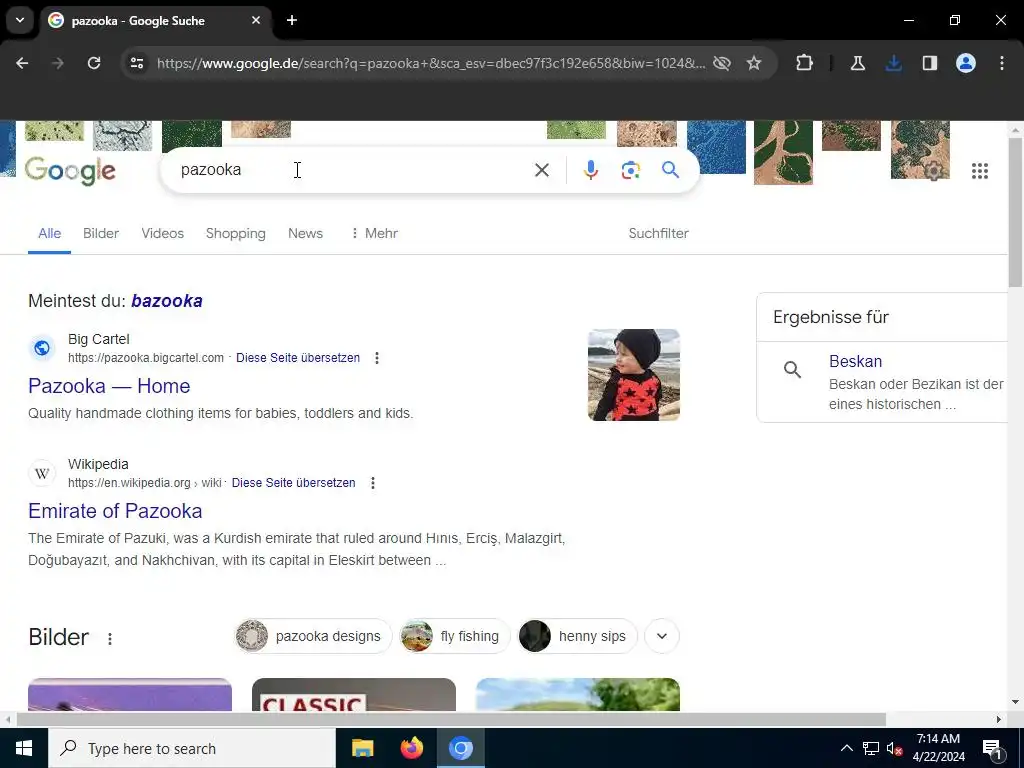1024x768 pixels.
Task: Switch to the Shopping tab
Action: [x=236, y=233]
